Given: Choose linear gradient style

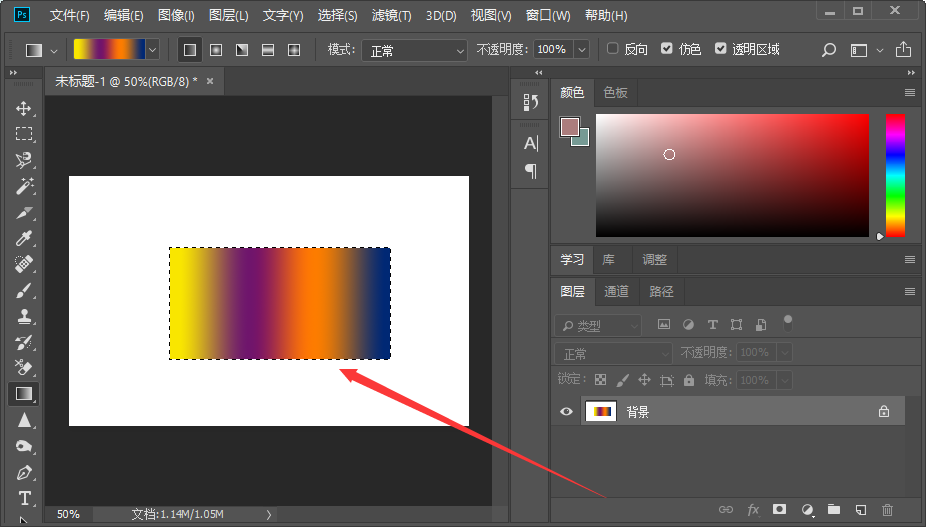Looking at the screenshot, I should coord(190,50).
